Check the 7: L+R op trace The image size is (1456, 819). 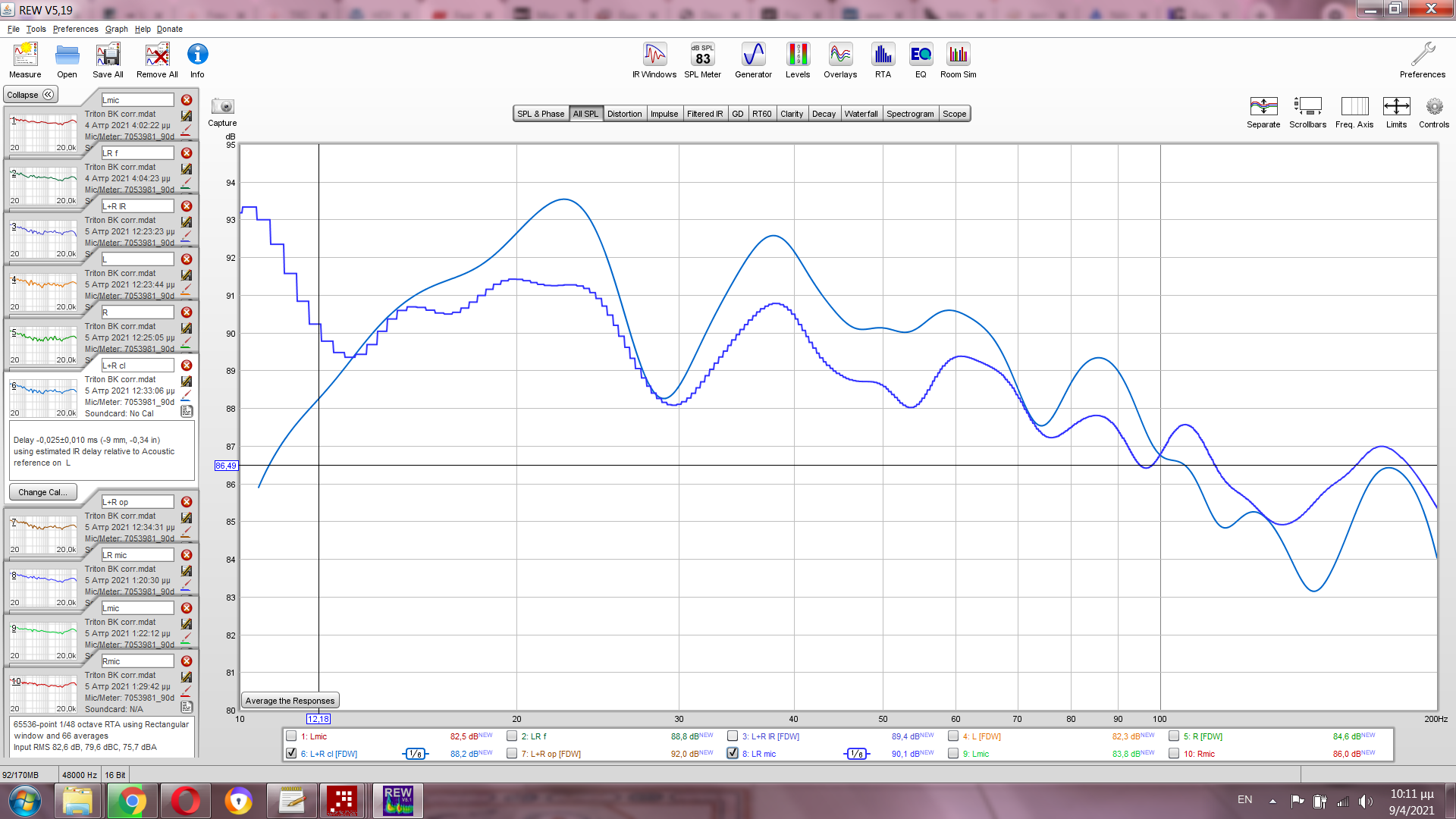tap(512, 753)
